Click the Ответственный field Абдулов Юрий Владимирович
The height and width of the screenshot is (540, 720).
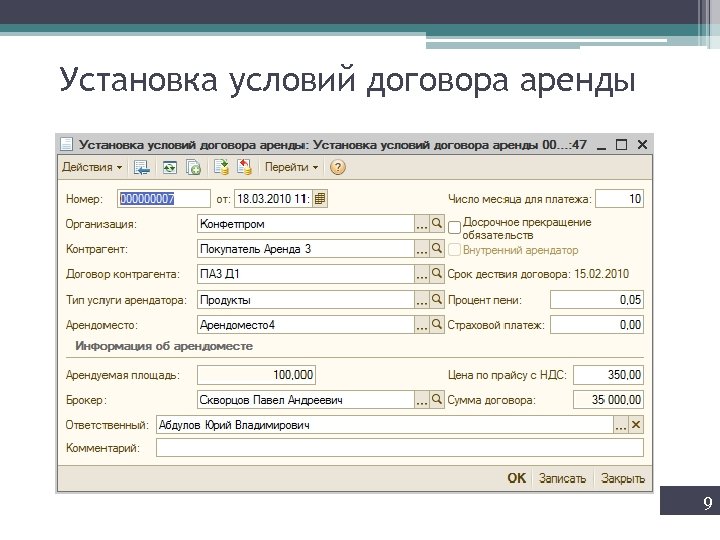coord(385,425)
